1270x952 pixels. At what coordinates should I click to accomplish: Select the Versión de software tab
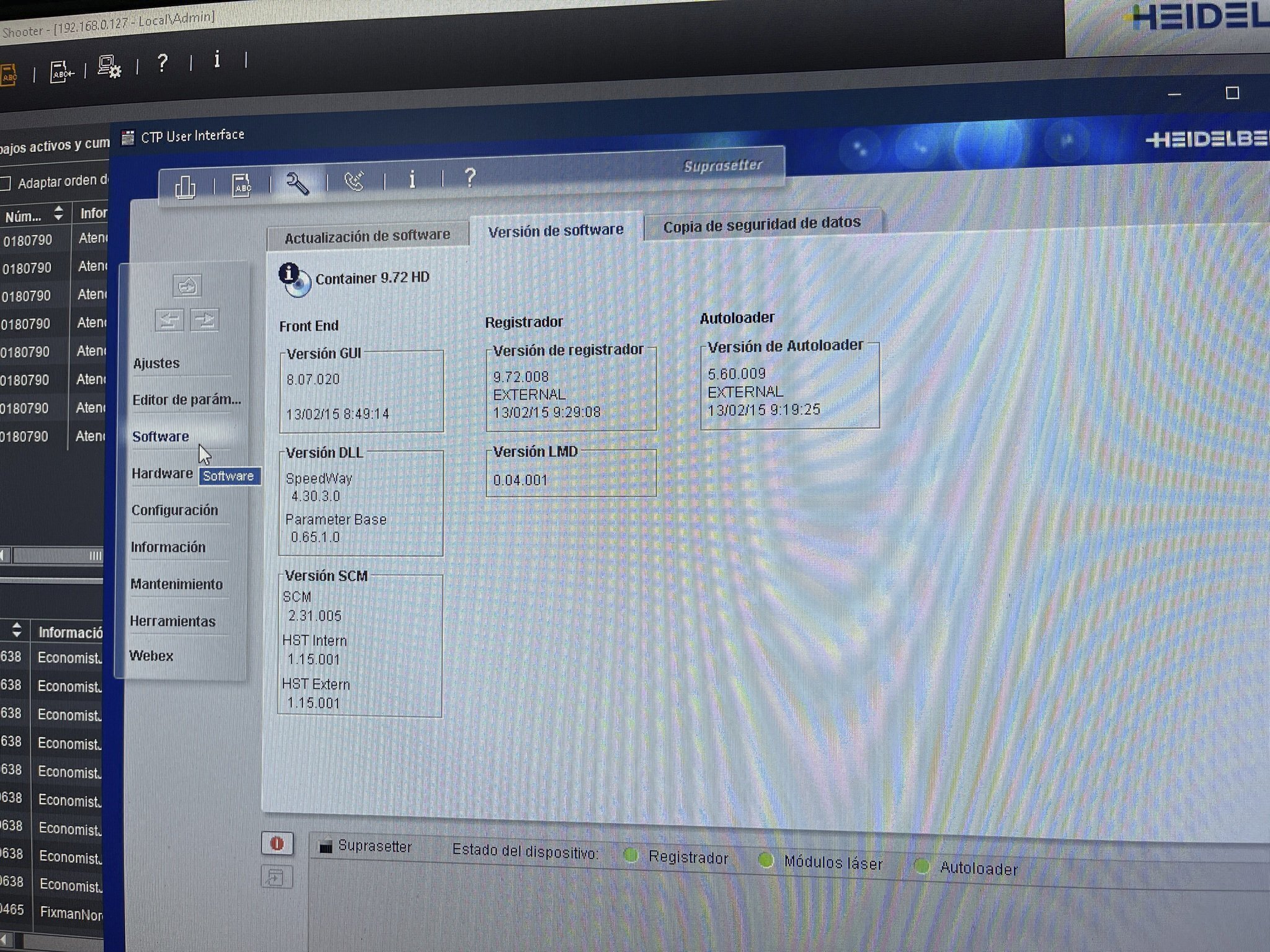(x=556, y=231)
